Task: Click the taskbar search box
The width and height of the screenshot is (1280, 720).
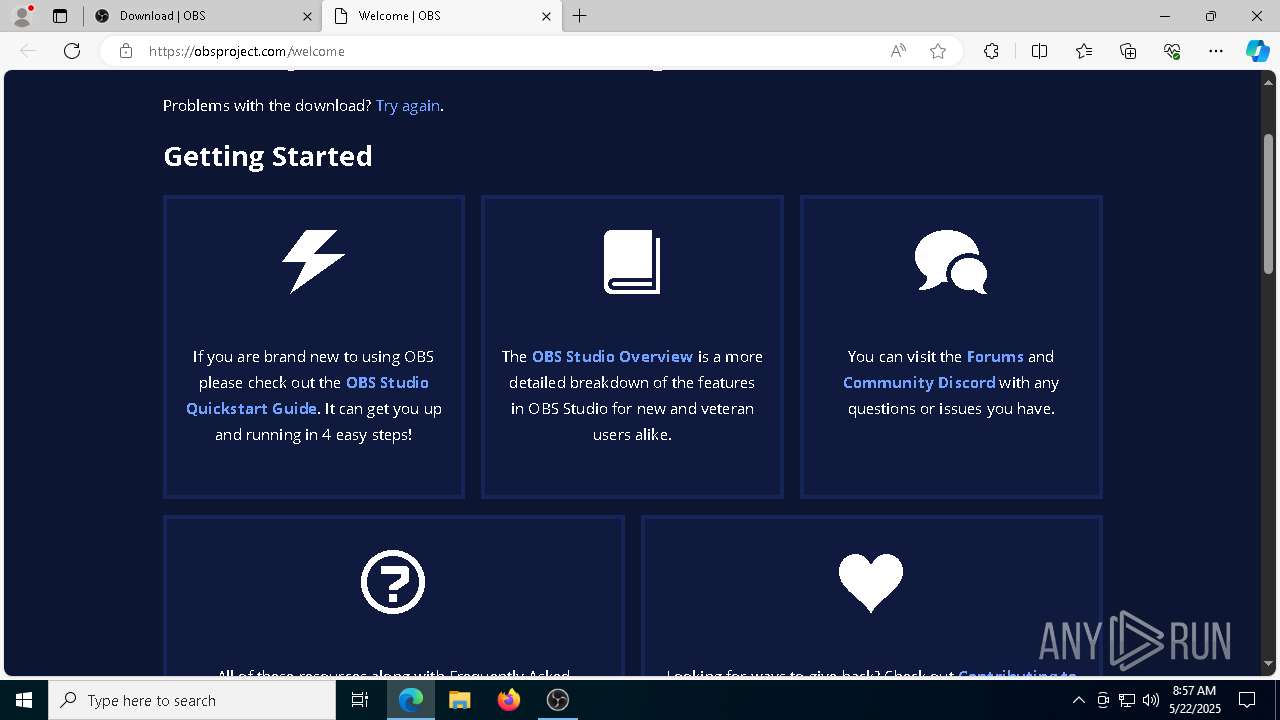Action: tap(192, 700)
